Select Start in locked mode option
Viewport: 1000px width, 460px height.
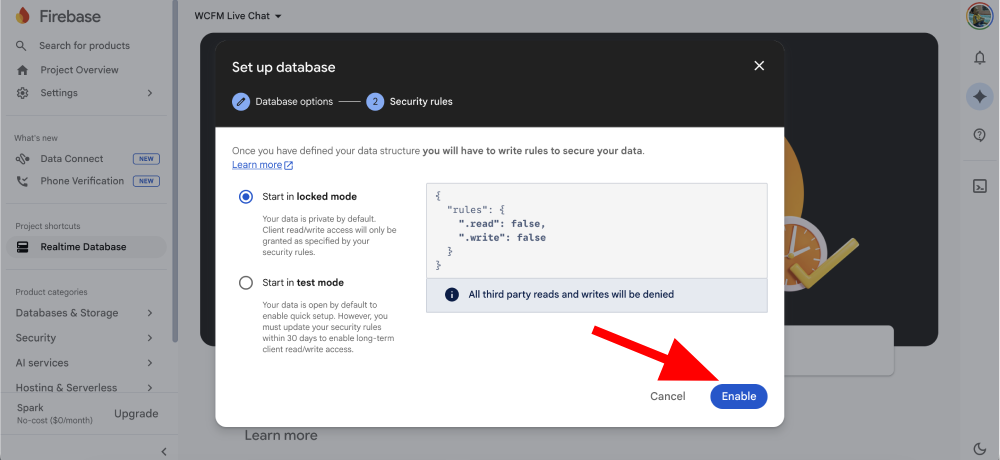tap(246, 197)
